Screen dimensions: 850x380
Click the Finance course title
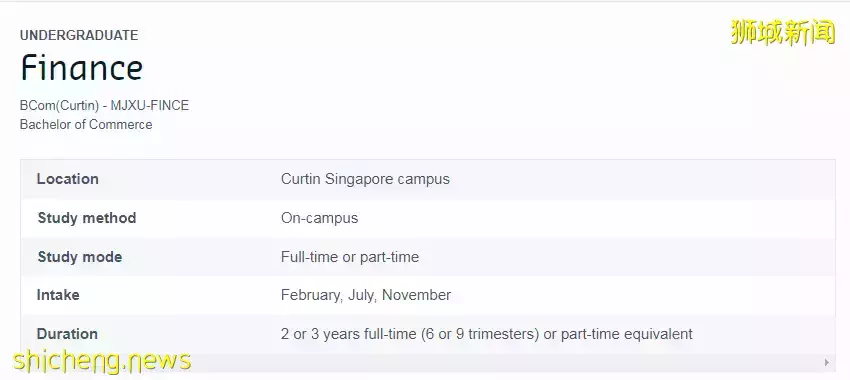click(x=81, y=68)
